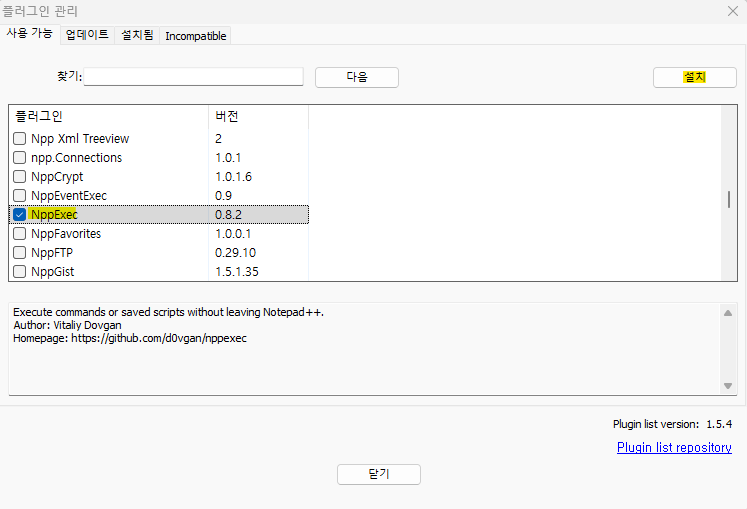Select the NppEventExec plugin name
This screenshot has height=509, width=747.
[x=69, y=195]
